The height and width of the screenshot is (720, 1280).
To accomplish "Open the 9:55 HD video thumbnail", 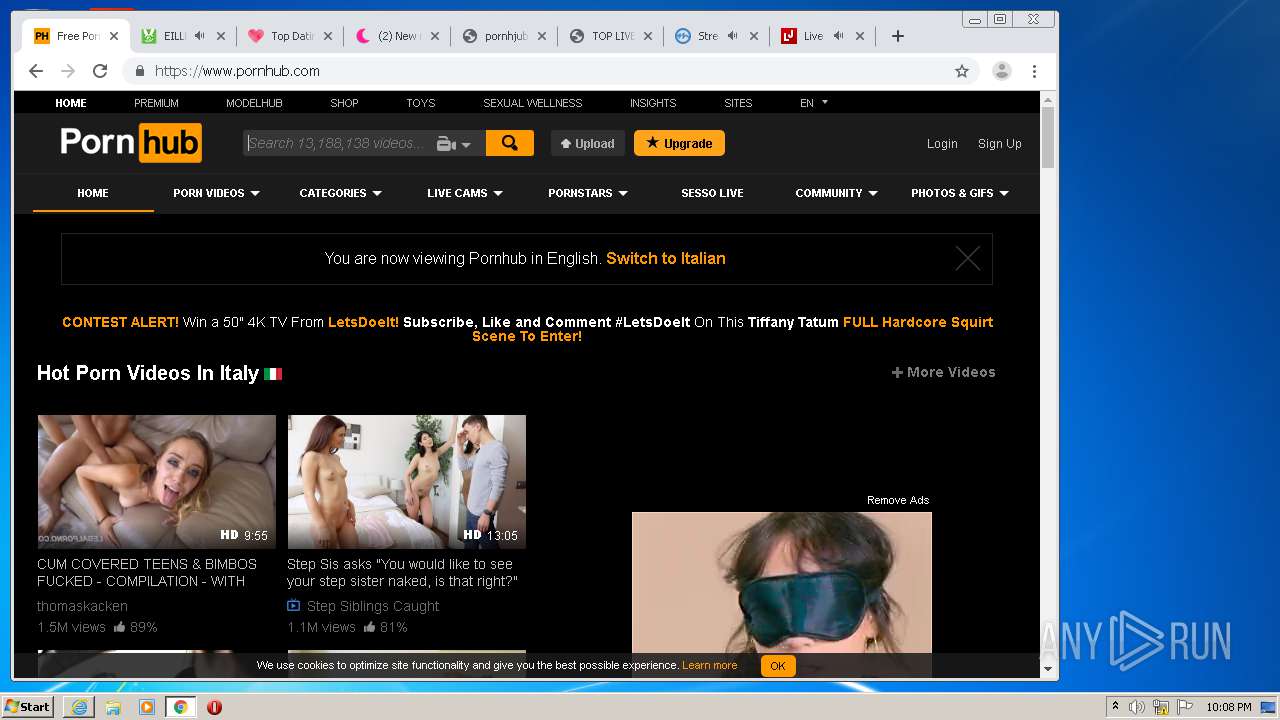I will click(157, 482).
